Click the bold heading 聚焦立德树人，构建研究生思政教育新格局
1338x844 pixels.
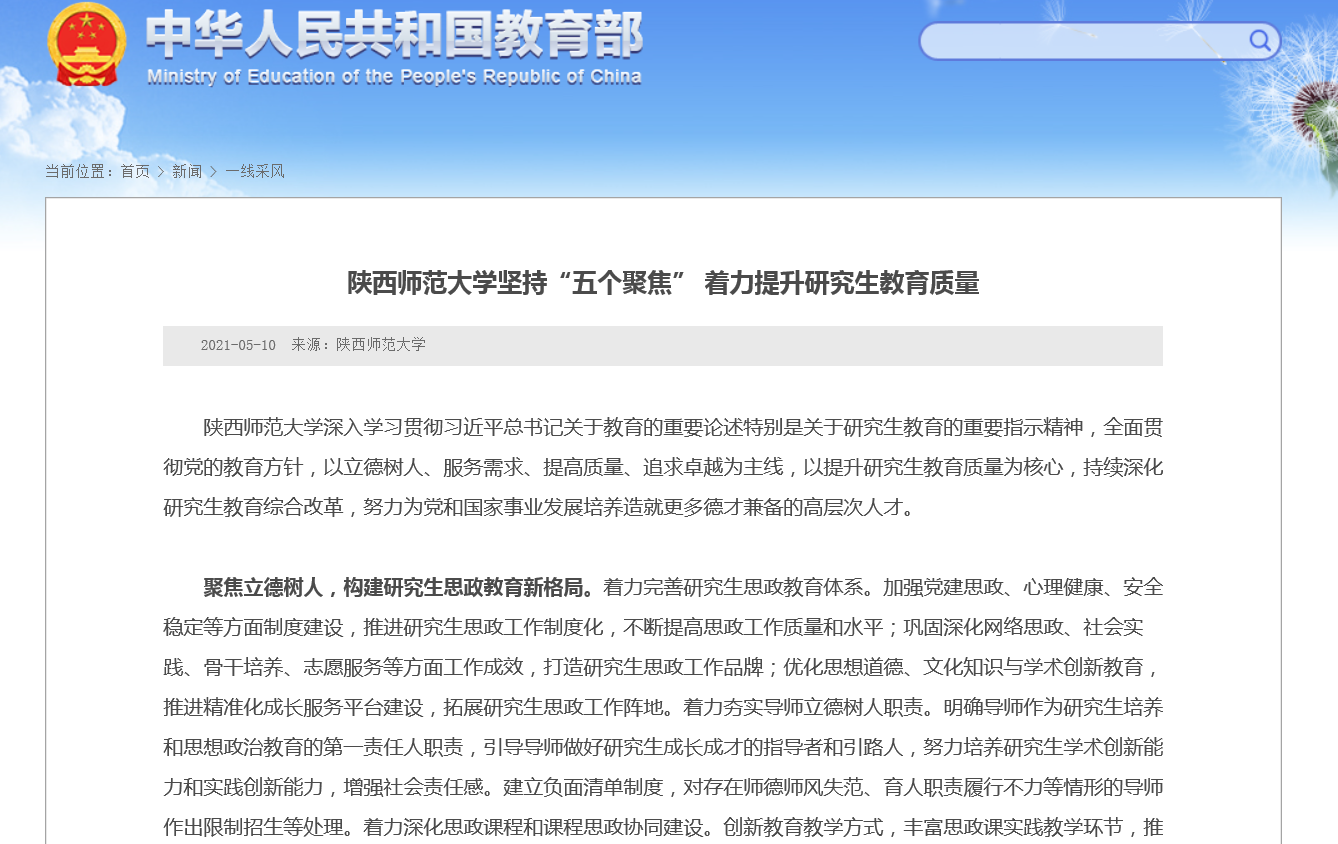click(399, 587)
